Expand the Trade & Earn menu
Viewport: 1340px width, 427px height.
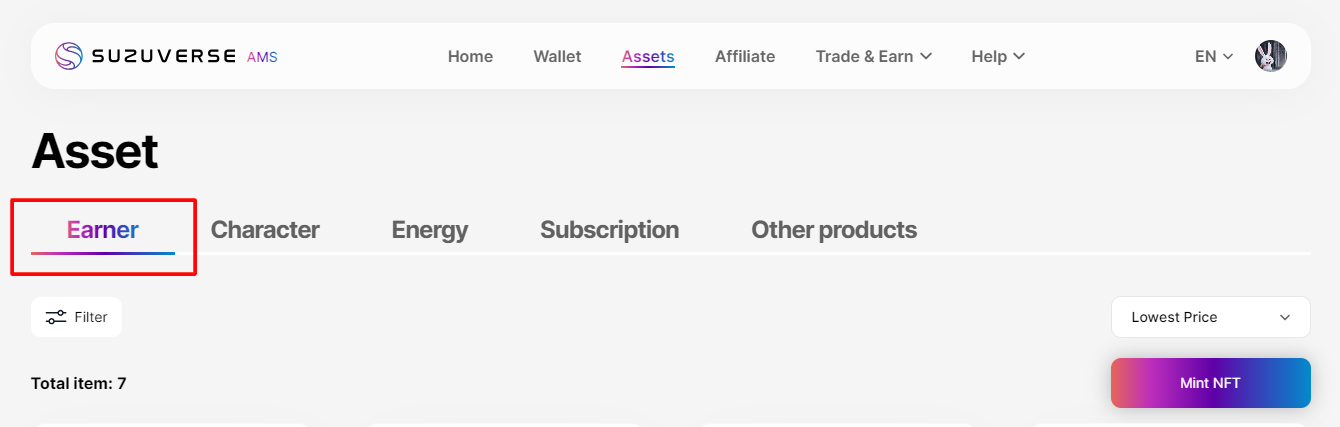click(x=873, y=56)
